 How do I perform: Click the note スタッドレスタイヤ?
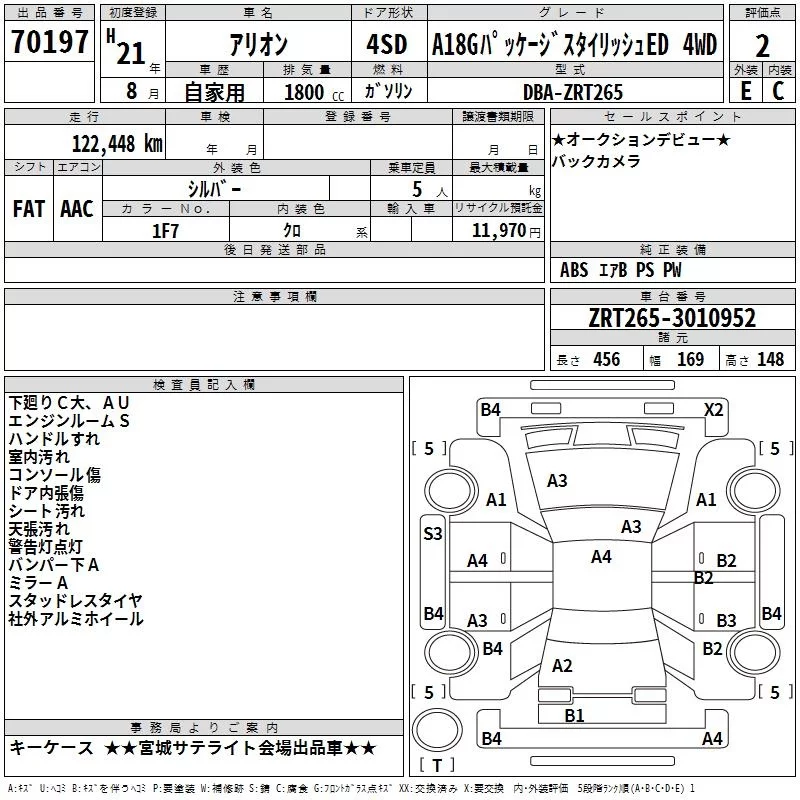(x=76, y=601)
